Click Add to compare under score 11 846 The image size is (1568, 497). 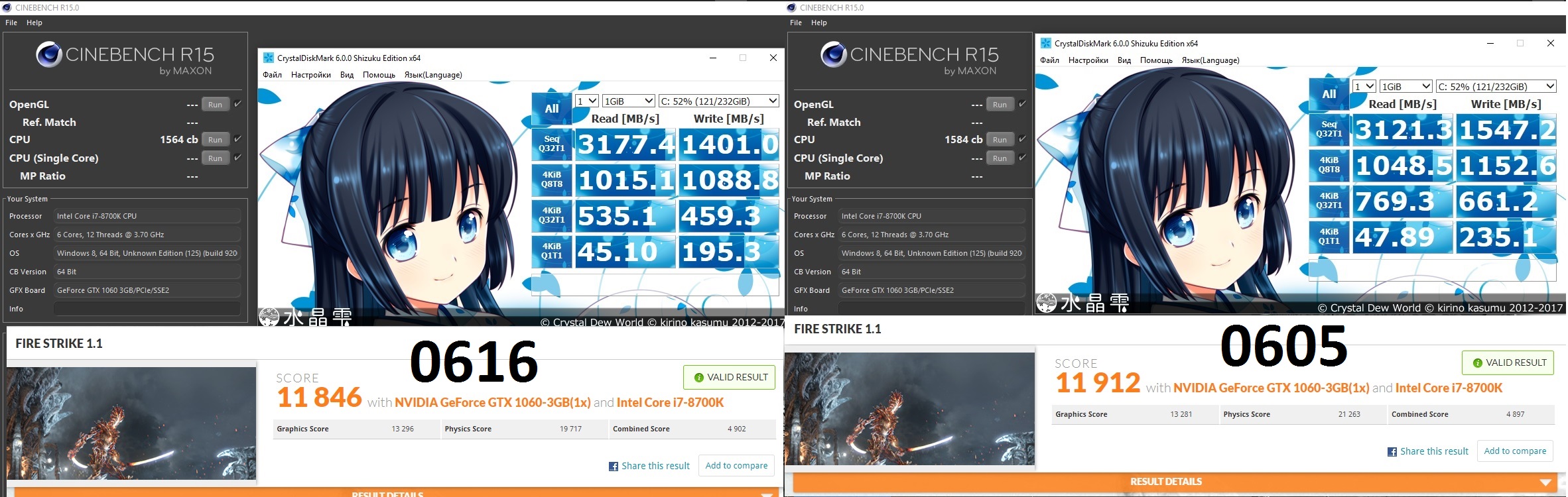[736, 466]
